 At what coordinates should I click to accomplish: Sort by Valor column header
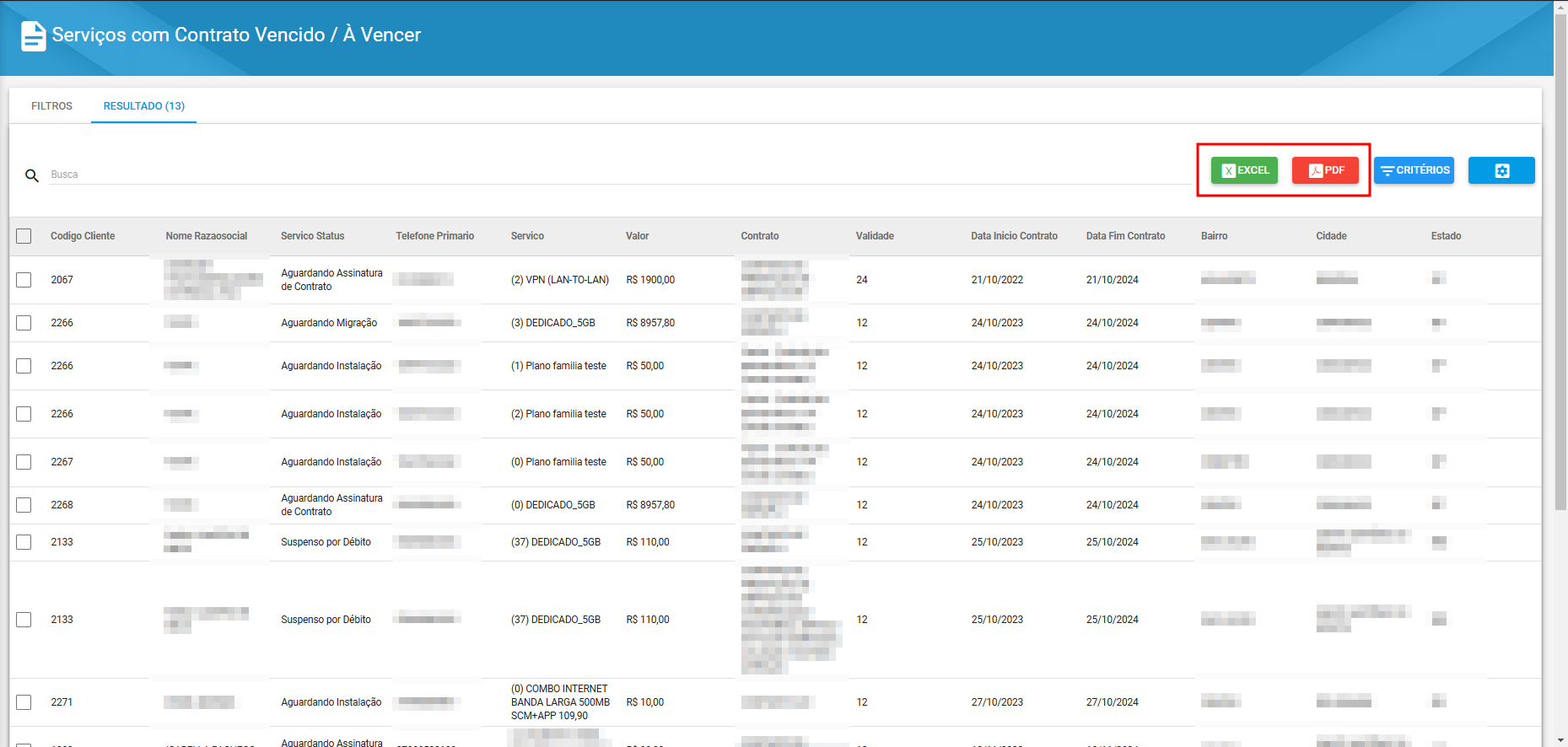[x=638, y=236]
